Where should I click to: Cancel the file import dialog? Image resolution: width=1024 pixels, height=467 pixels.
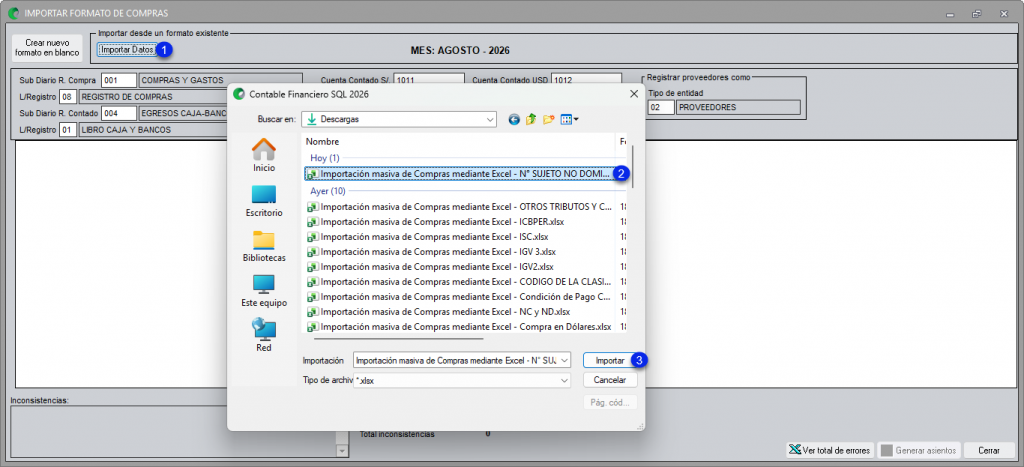click(x=610, y=380)
